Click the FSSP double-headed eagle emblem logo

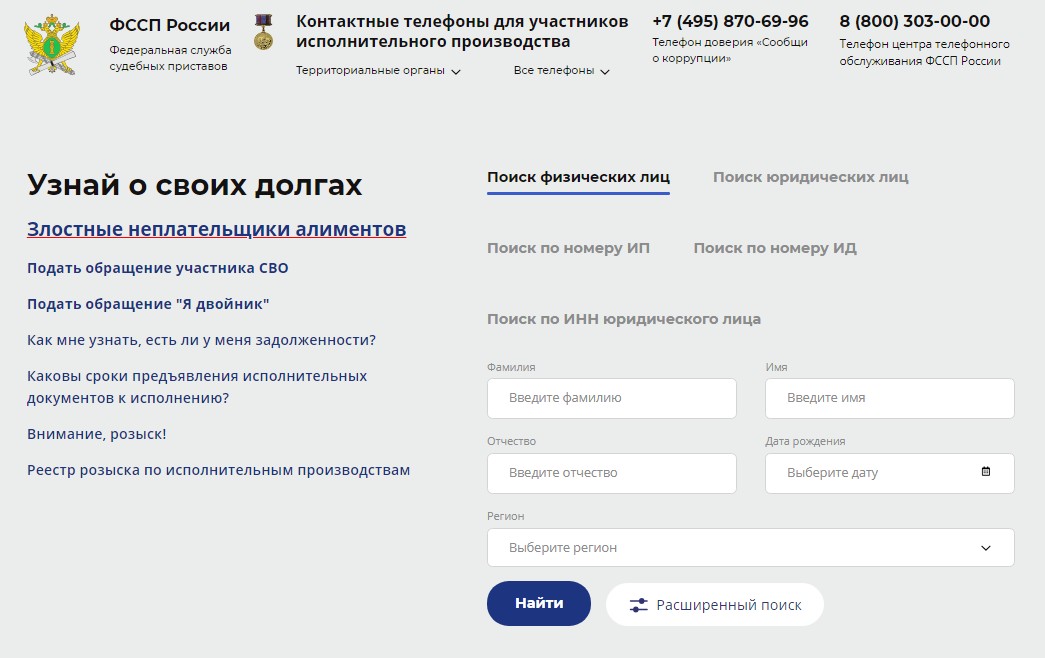coord(52,44)
